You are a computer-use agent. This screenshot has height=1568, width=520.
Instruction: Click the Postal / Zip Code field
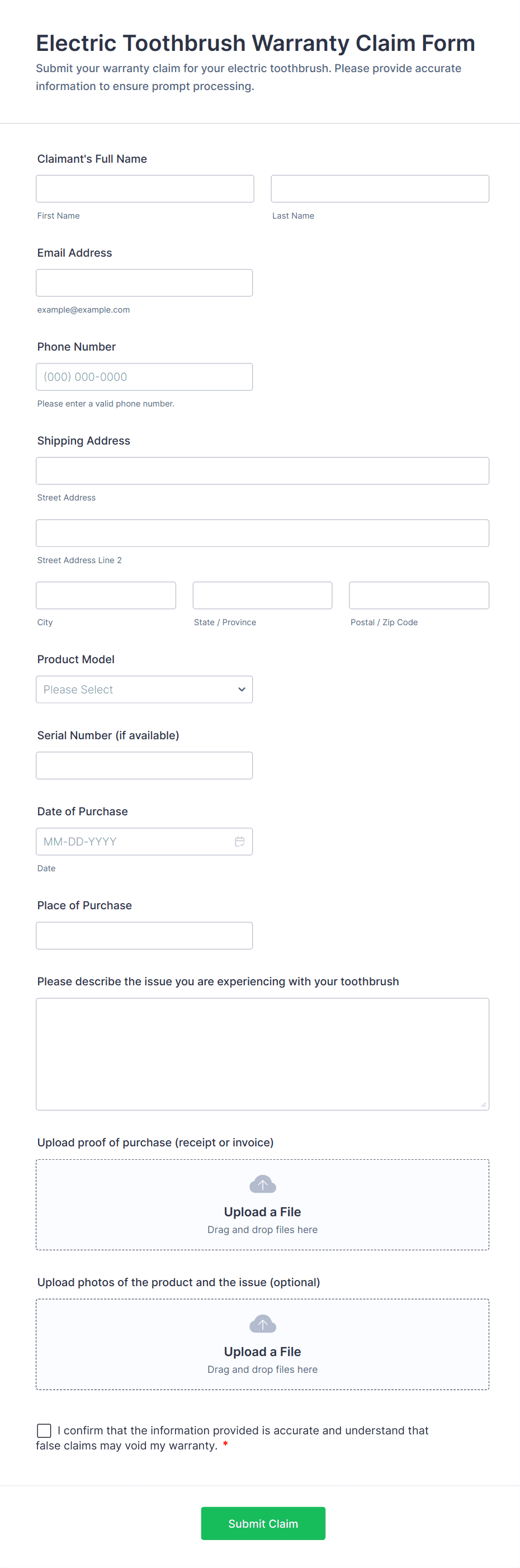[419, 596]
